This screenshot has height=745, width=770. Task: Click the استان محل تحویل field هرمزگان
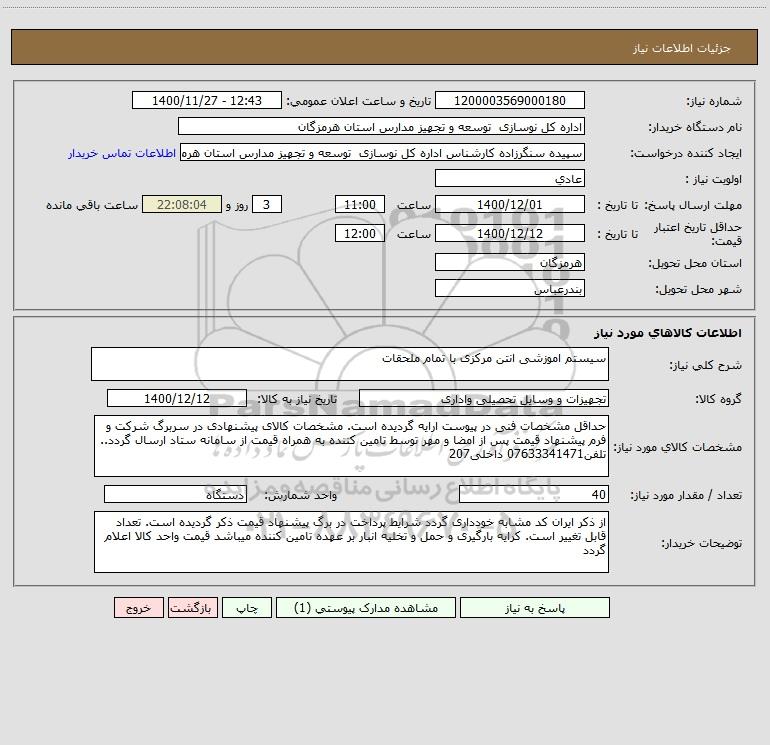(x=510, y=263)
